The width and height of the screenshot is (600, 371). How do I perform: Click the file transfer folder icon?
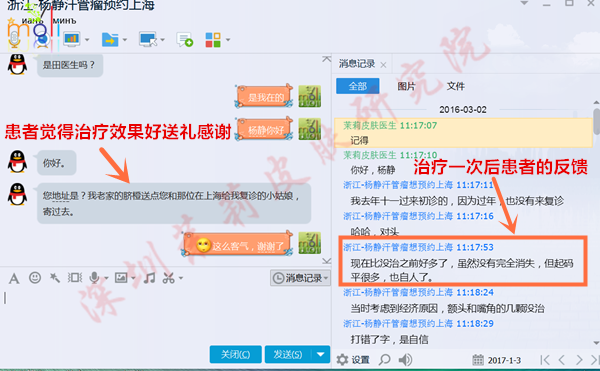pyautogui.click(x=110, y=39)
